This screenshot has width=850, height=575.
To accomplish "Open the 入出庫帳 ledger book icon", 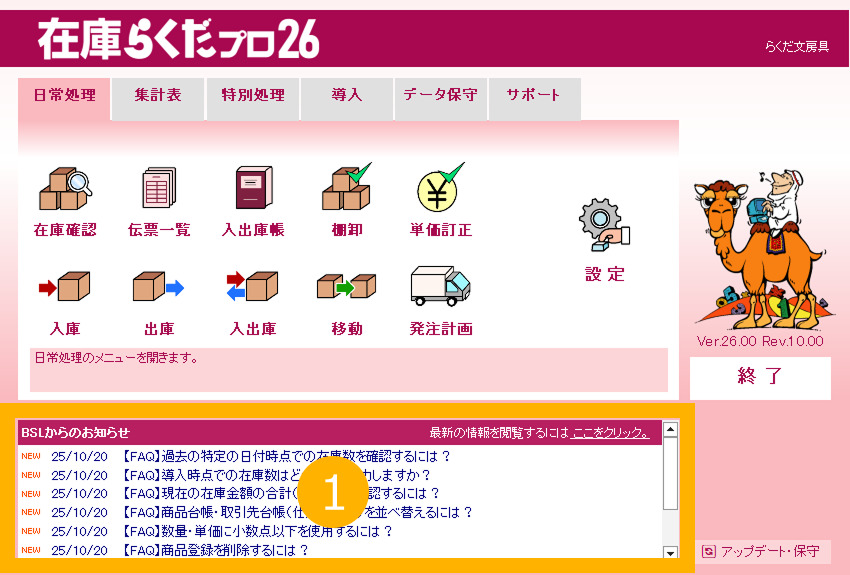I will (253, 188).
